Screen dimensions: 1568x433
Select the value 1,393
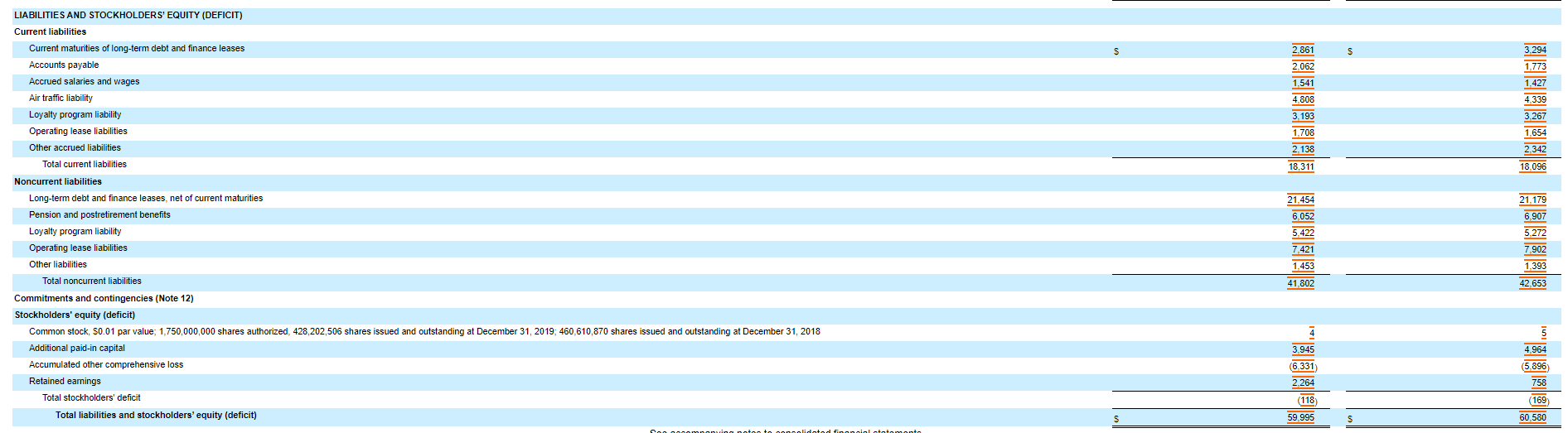pos(1535,266)
